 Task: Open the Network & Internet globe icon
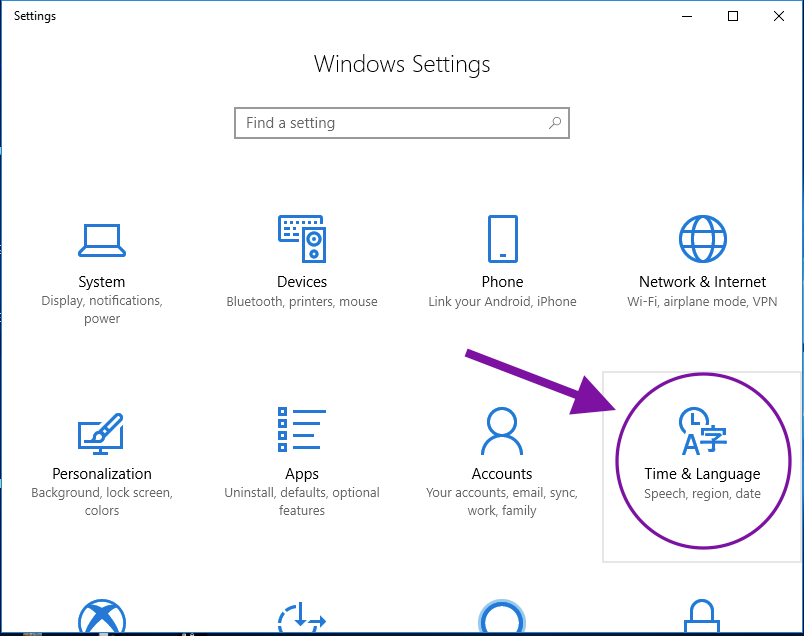(702, 239)
